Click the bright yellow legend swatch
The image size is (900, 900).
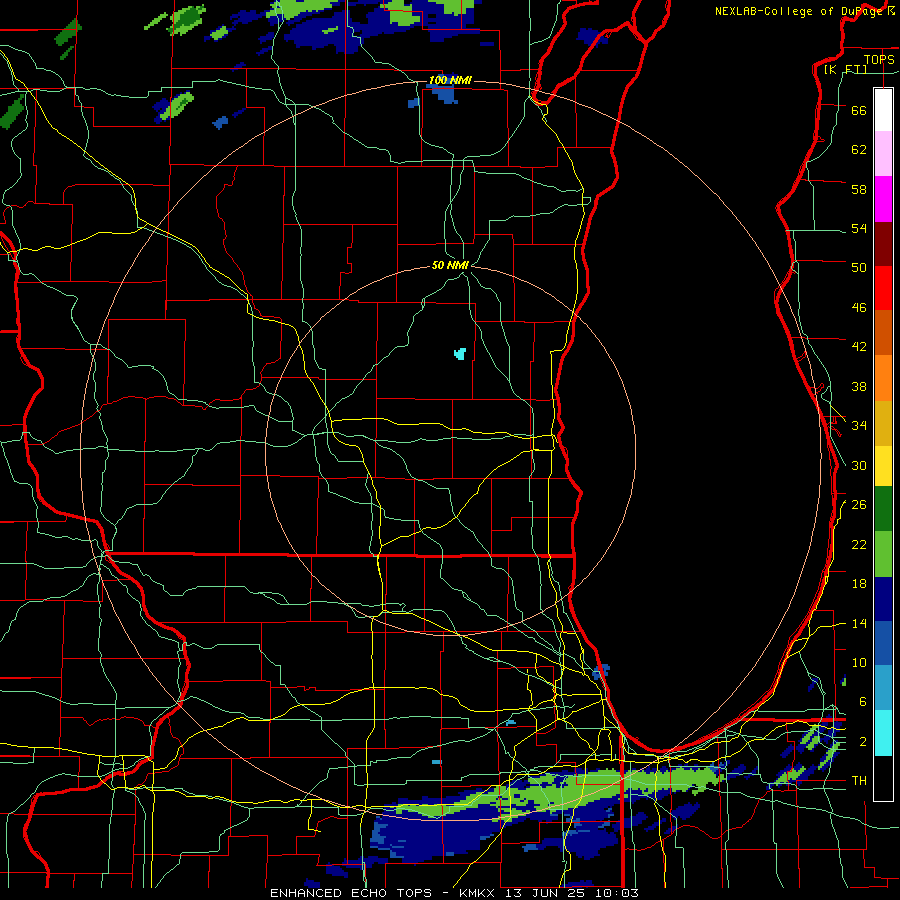(x=883, y=465)
